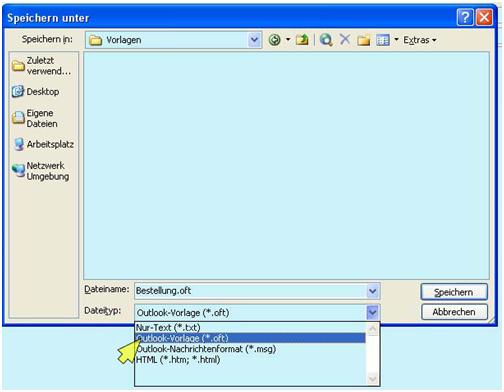Expand the Dateiname dropdown arrow
Image resolution: width=504 pixels, height=392 pixels.
(373, 291)
